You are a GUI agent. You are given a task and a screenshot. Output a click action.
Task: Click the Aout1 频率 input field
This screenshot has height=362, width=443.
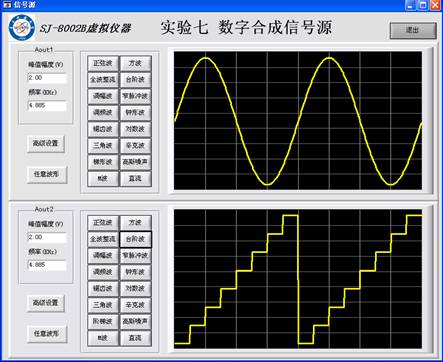click(x=47, y=106)
